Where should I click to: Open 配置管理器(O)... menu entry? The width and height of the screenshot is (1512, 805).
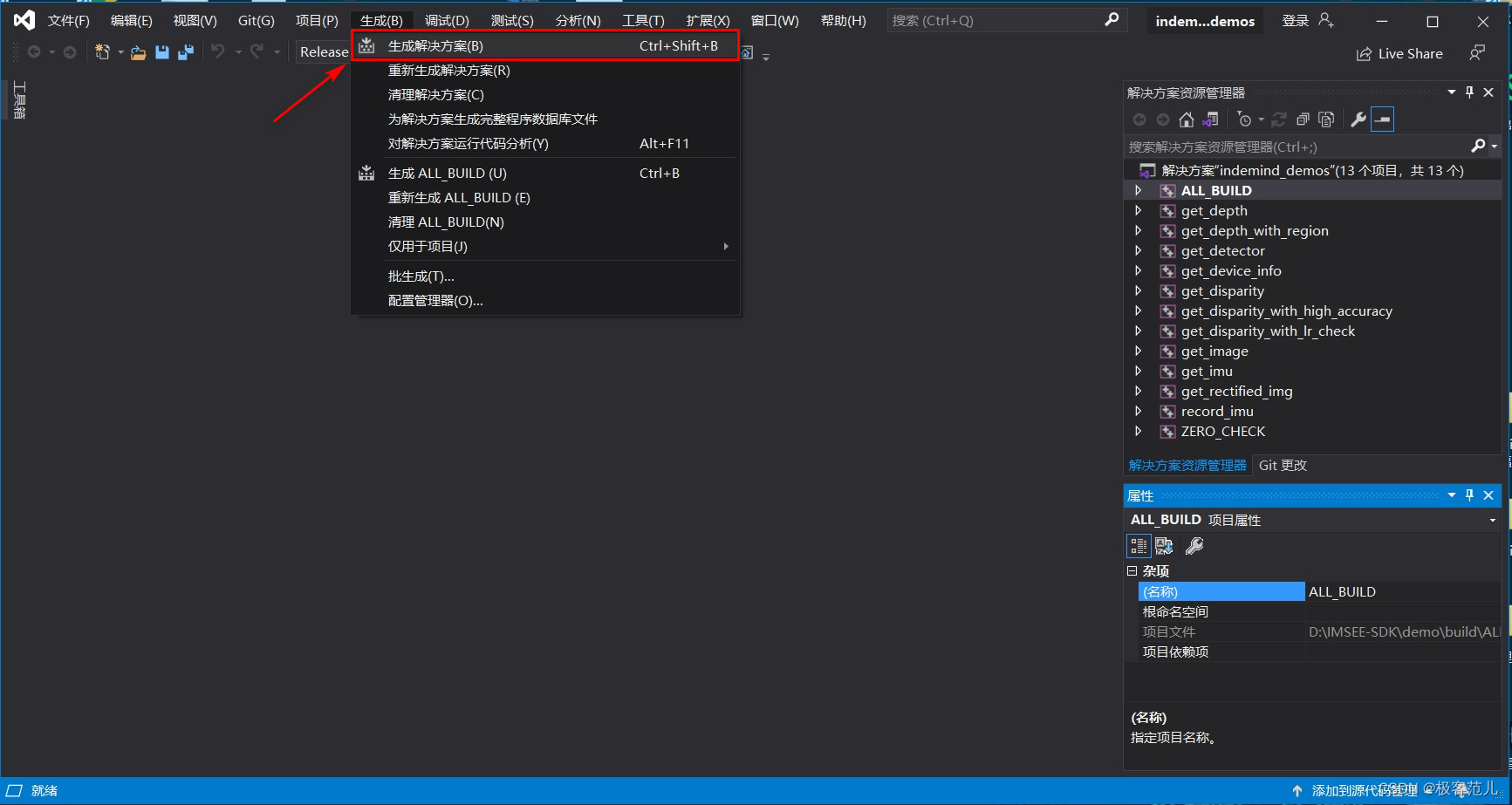tap(545, 301)
